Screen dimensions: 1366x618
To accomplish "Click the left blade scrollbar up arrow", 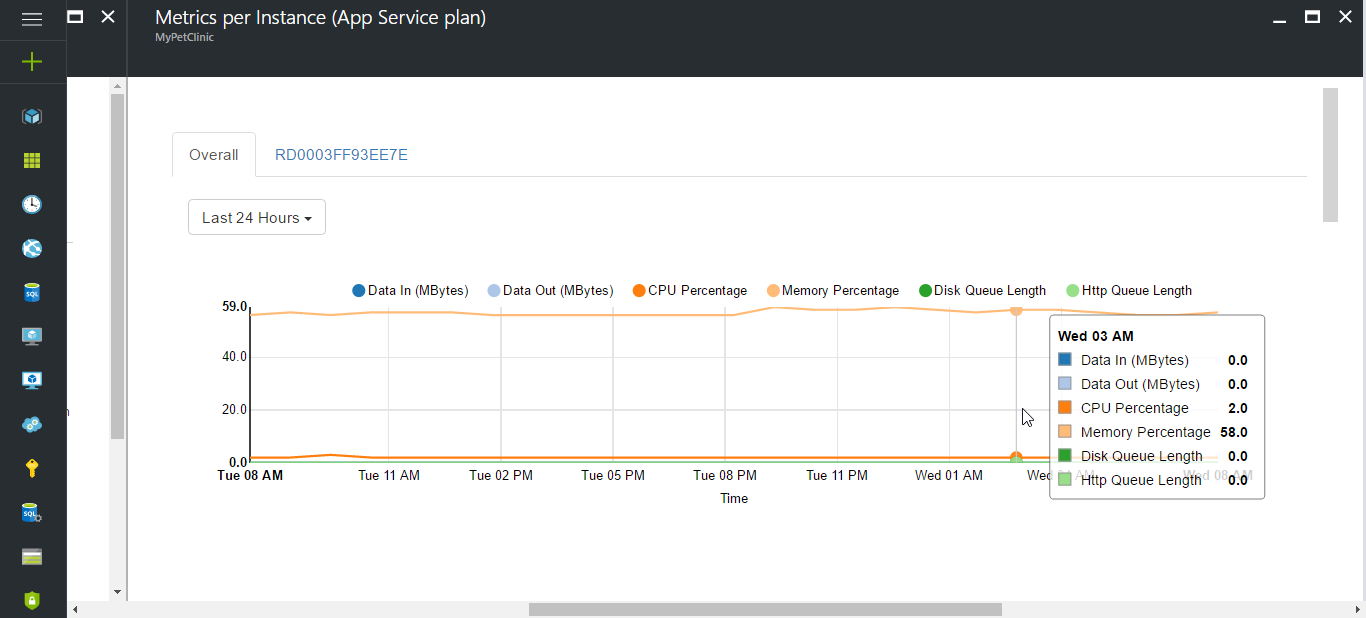I will [117, 86].
